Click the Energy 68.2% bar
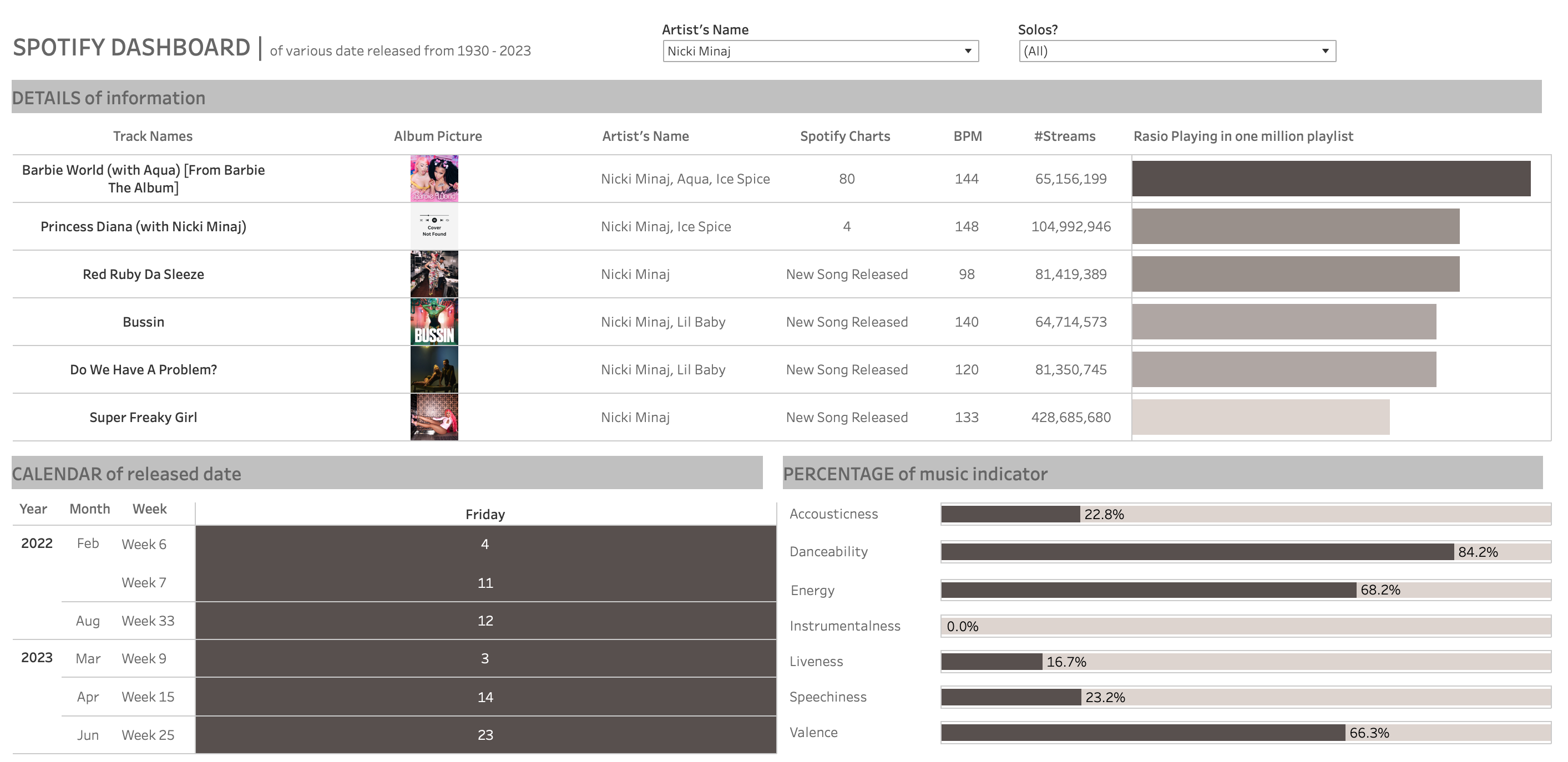Image resolution: width=1568 pixels, height=762 pixels. [x=1149, y=590]
